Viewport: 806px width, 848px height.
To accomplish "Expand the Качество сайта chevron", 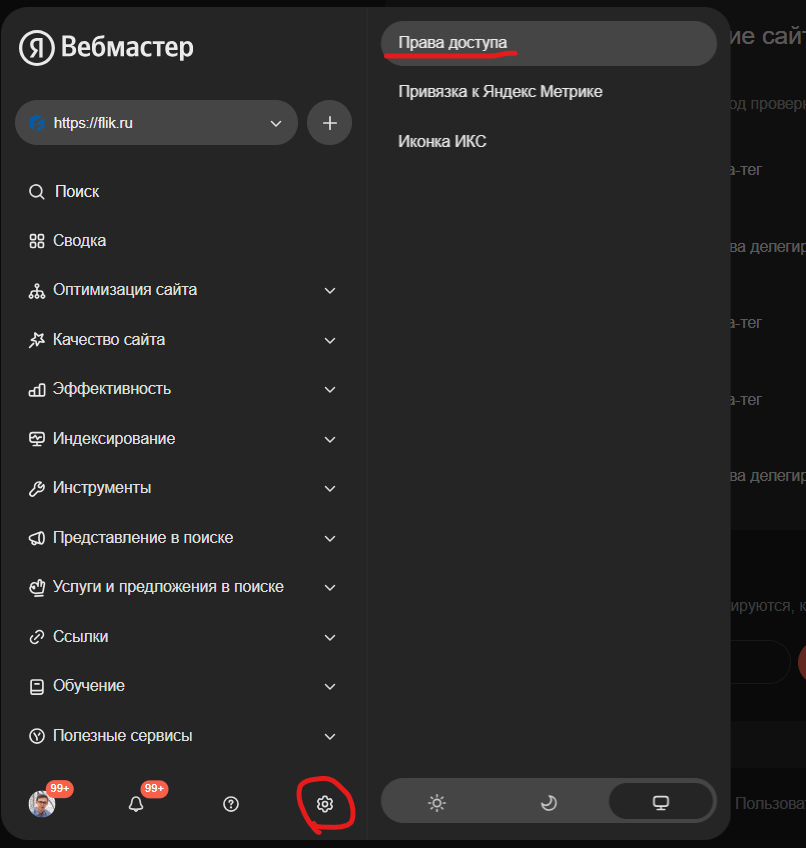I will point(330,341).
